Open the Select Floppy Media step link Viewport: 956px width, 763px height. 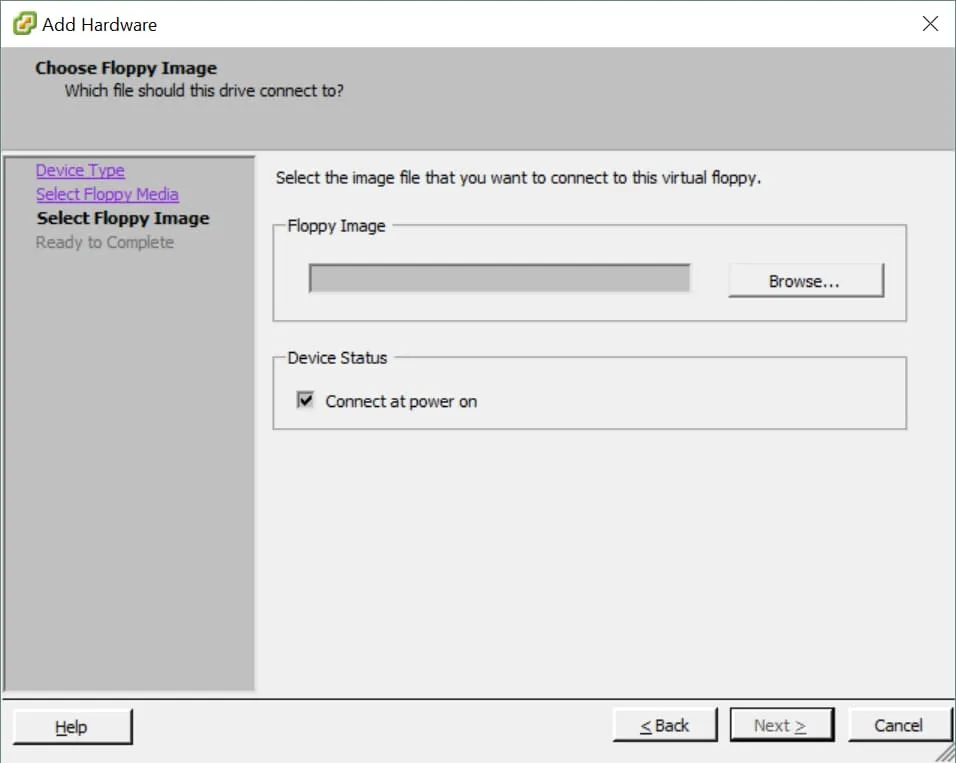107,195
